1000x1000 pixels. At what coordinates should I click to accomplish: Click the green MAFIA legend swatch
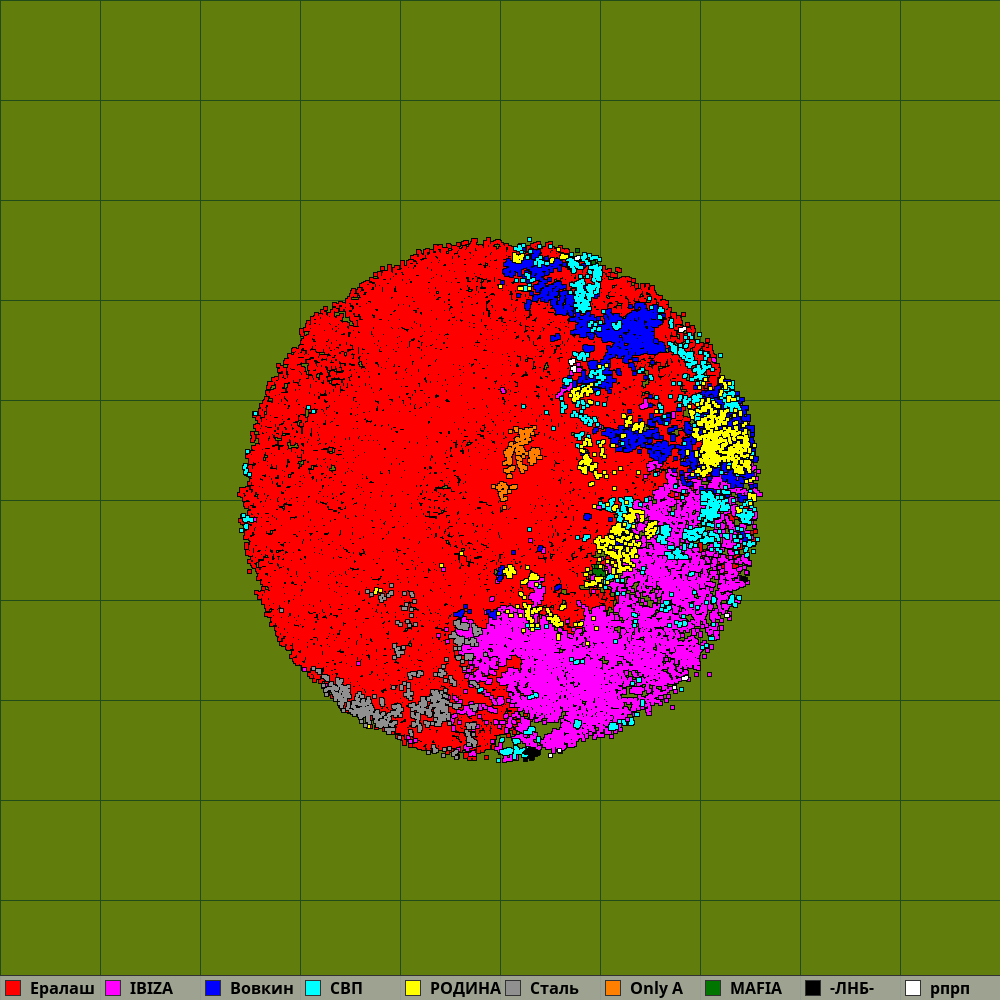[x=713, y=988]
